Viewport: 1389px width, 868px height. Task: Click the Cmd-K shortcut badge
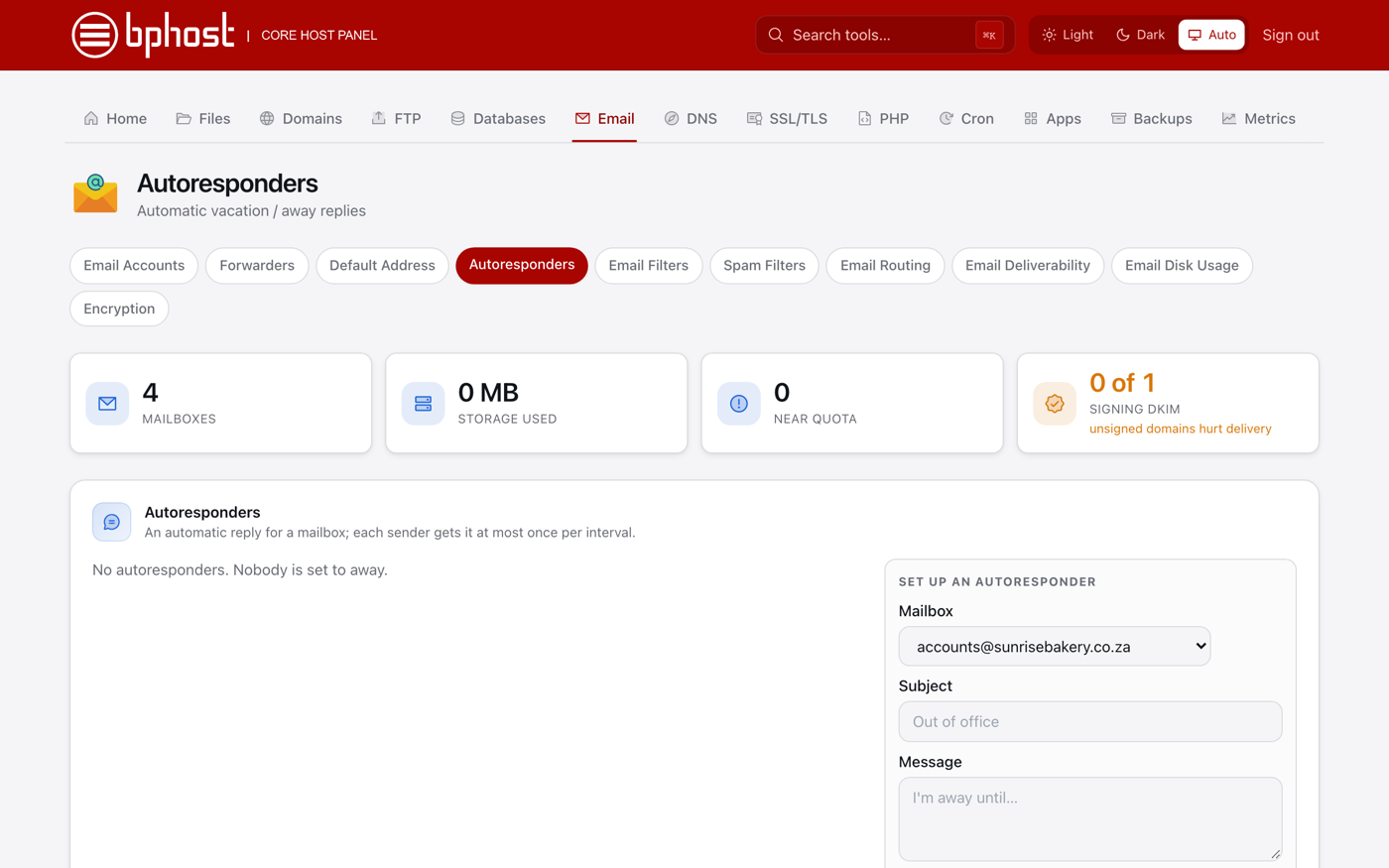pyautogui.click(x=989, y=35)
